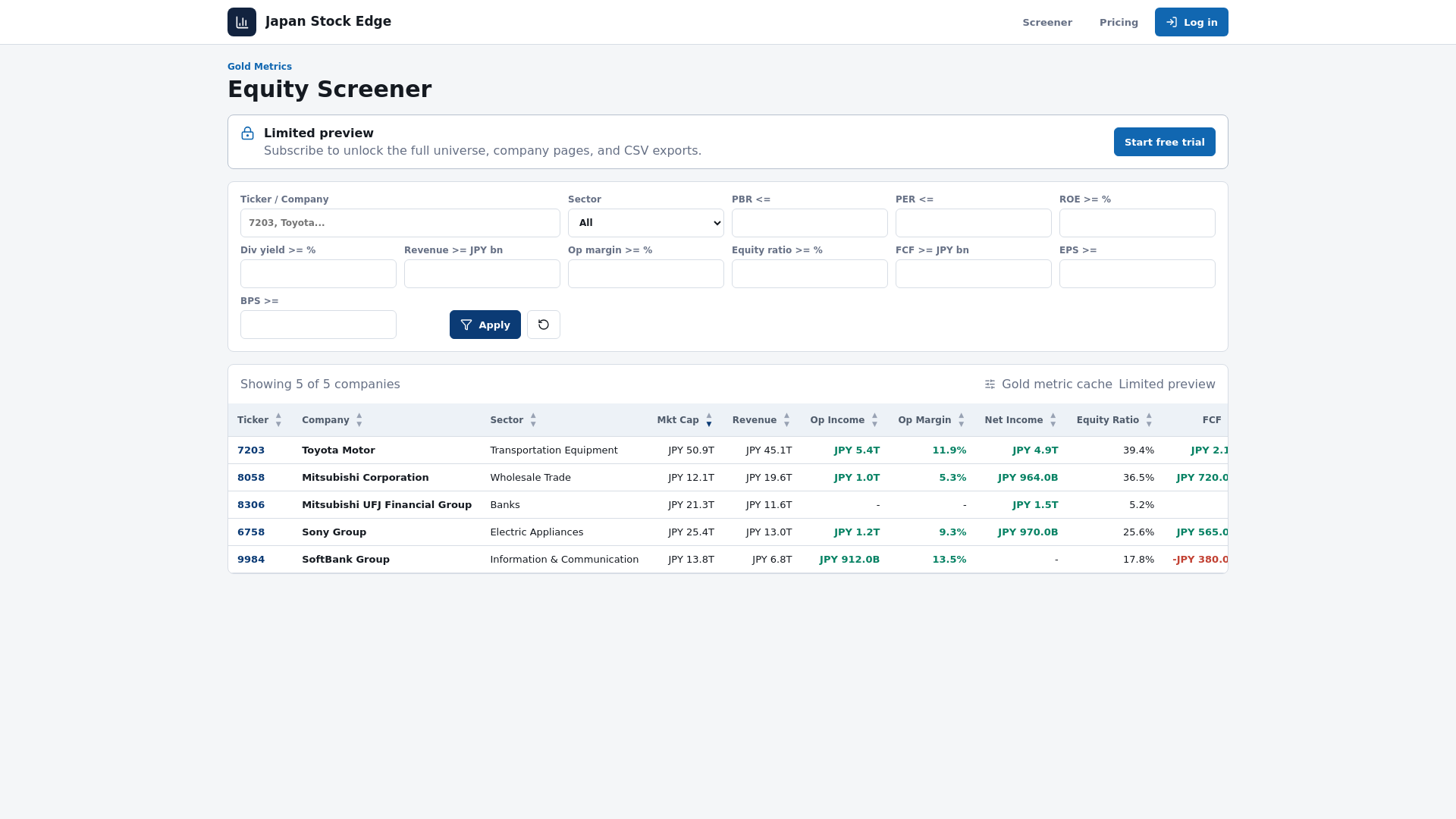
Task: Open ticker 9984 link
Action: click(251, 560)
